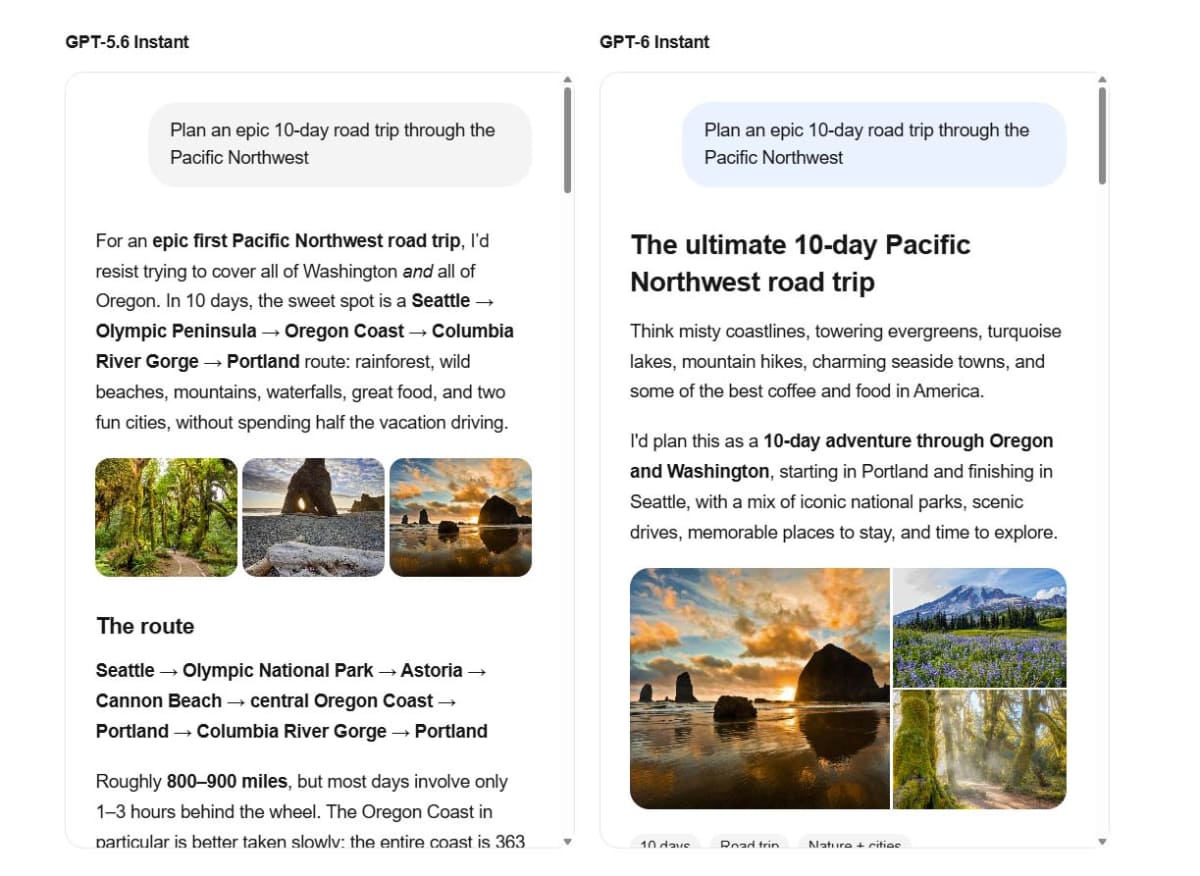
Task: Open the sea arch rock beach photo
Action: click(x=313, y=518)
